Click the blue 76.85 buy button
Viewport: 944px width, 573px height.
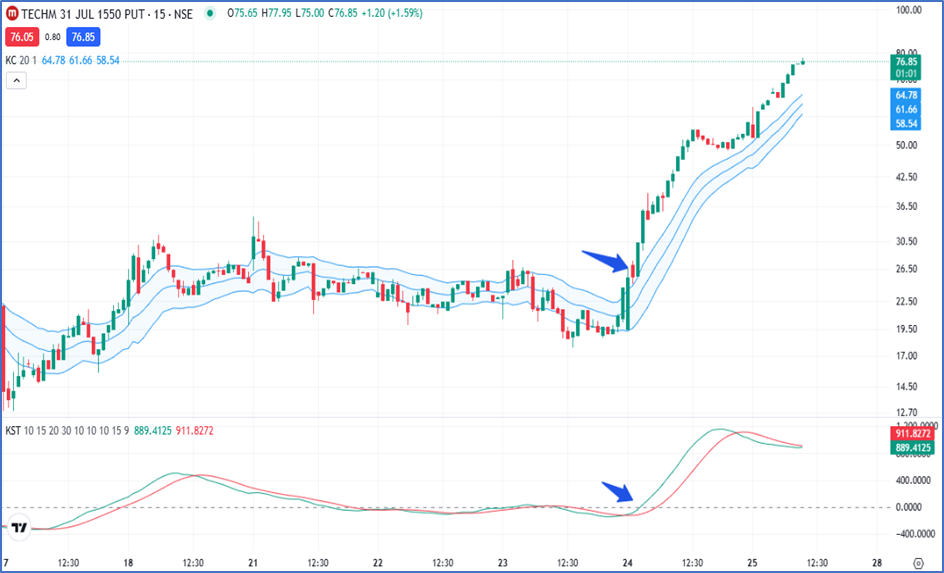[x=83, y=37]
